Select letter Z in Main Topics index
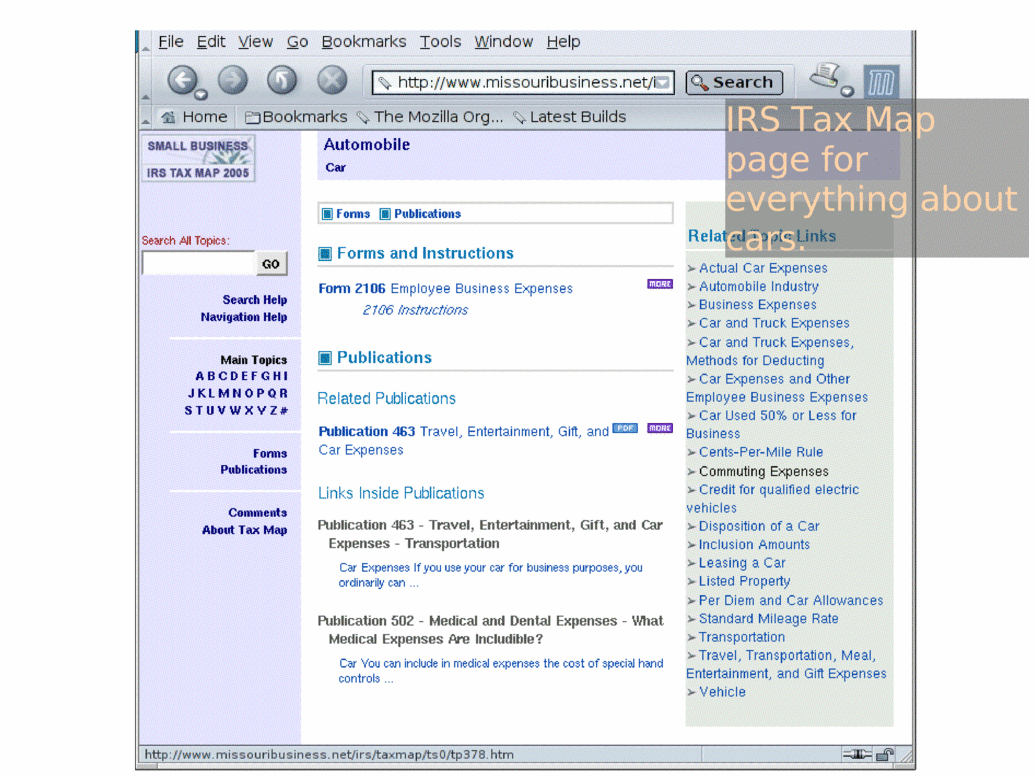Viewport: 1034px width, 778px height. [273, 410]
